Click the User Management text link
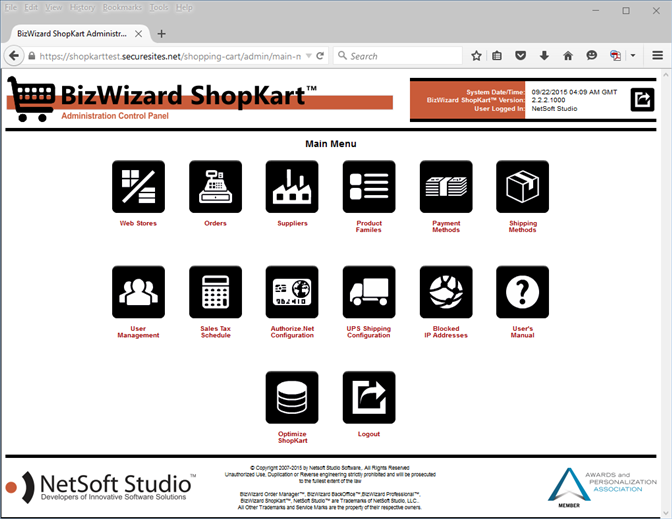The width and height of the screenshot is (672, 519). (x=138, y=332)
